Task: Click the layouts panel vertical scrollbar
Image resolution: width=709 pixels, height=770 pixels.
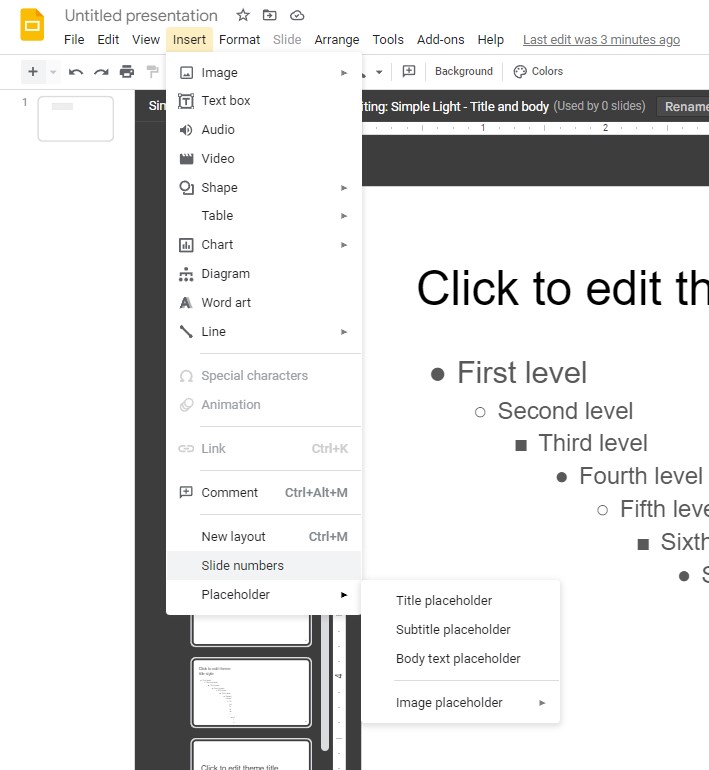Action: [325, 683]
